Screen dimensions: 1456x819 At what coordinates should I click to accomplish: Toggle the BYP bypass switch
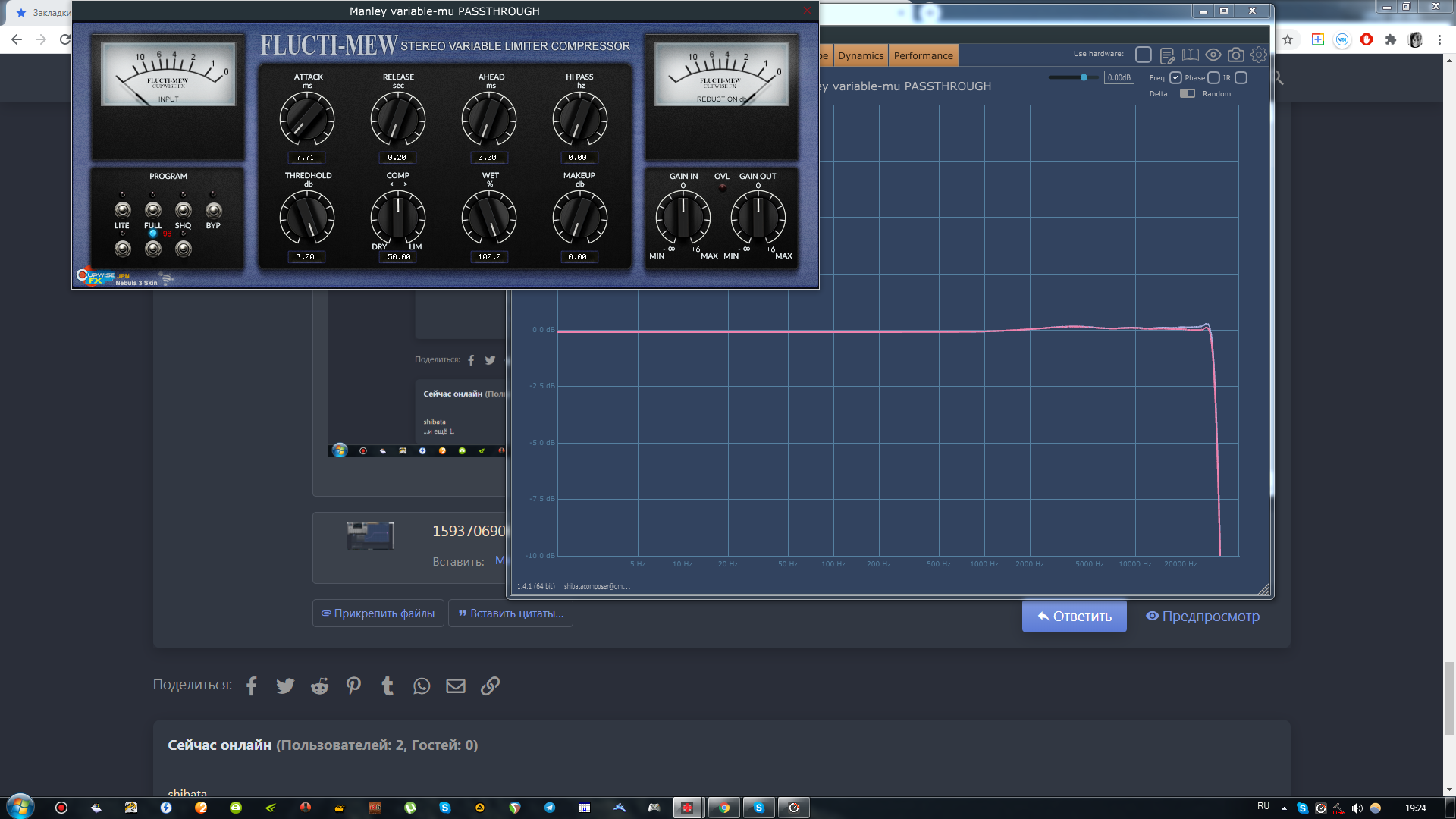(x=213, y=210)
